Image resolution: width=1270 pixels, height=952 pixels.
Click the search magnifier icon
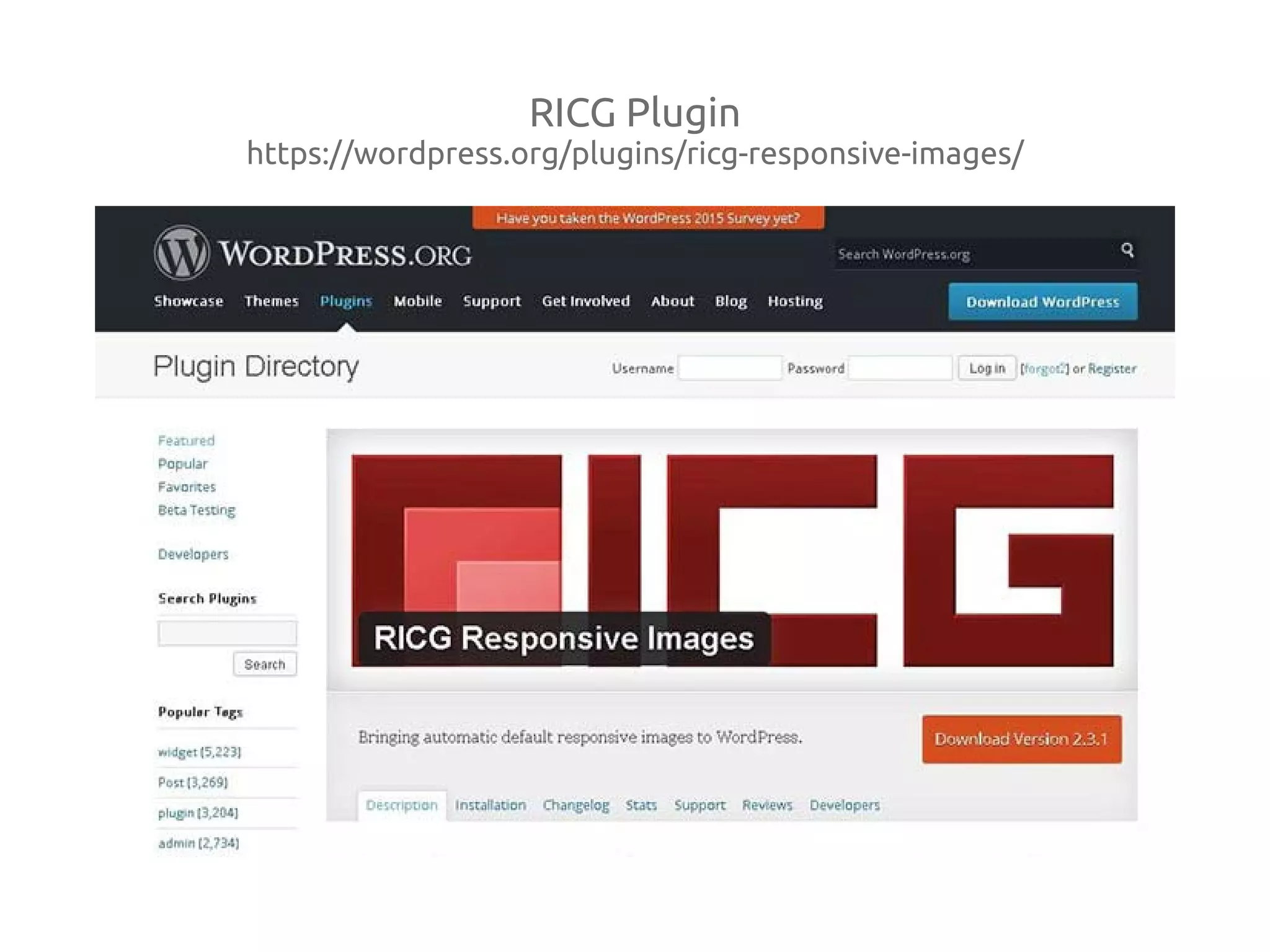[1127, 250]
